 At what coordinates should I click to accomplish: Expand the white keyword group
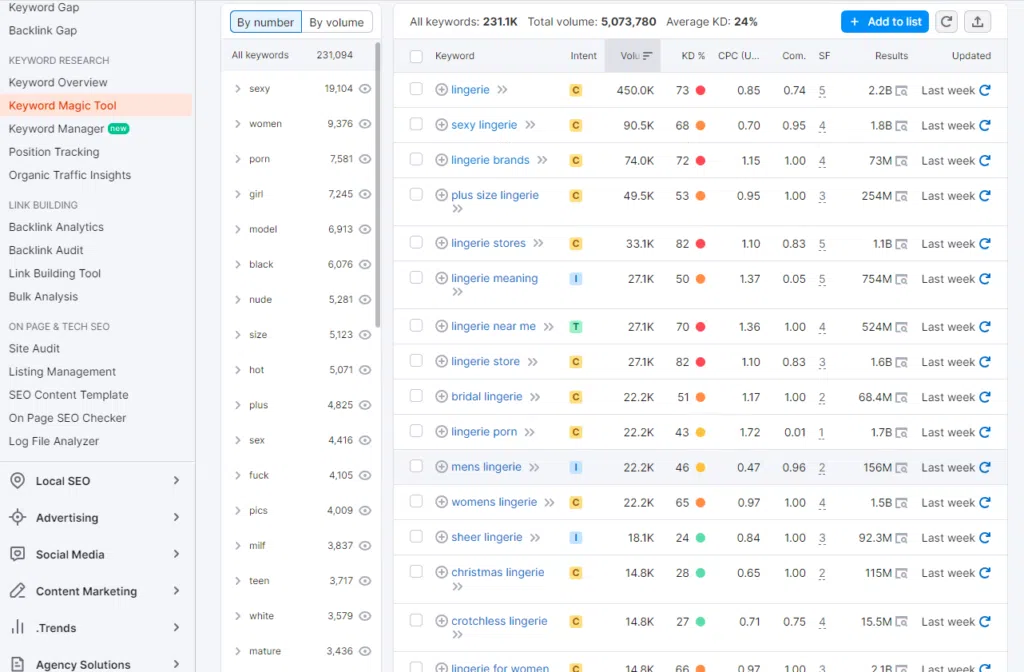pos(238,616)
